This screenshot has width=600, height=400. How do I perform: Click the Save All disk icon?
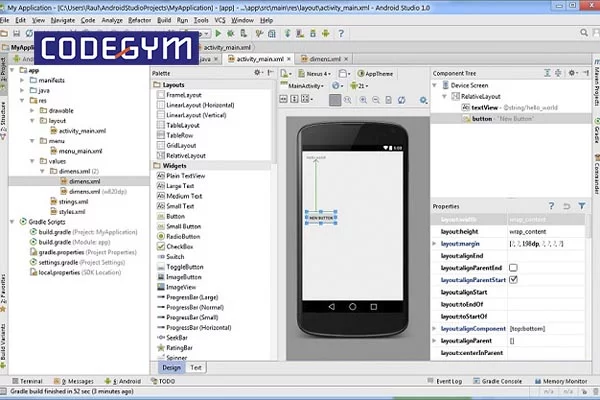pos(16,34)
